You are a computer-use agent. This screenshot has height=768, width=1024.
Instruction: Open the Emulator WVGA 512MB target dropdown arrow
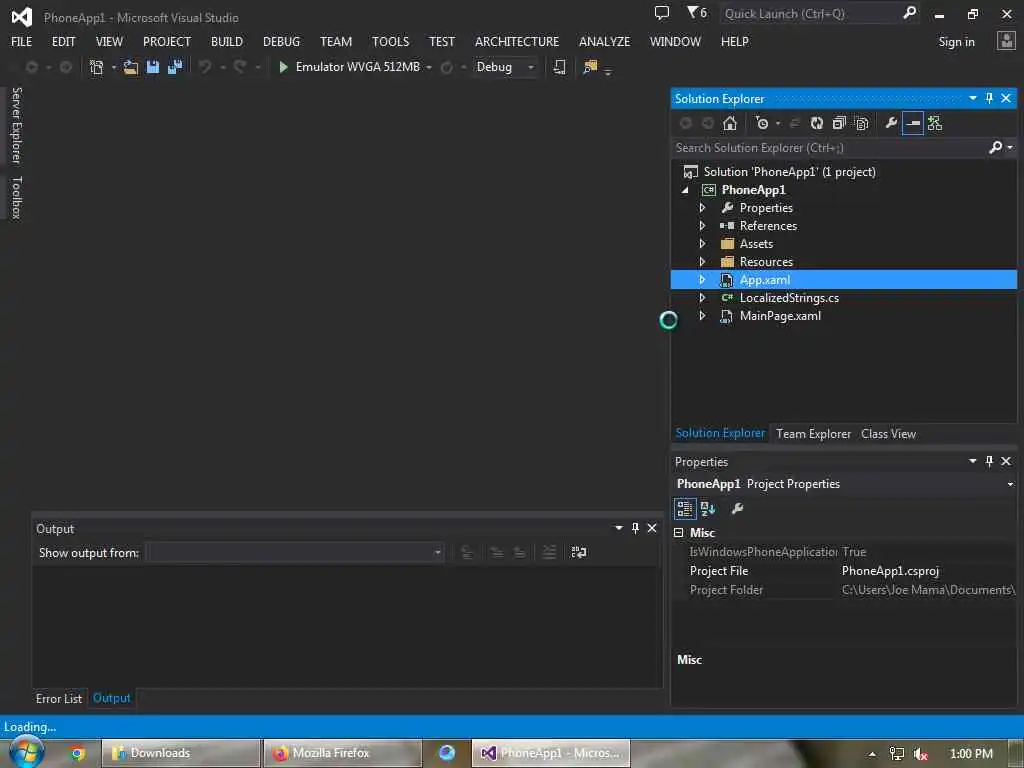pyautogui.click(x=429, y=67)
